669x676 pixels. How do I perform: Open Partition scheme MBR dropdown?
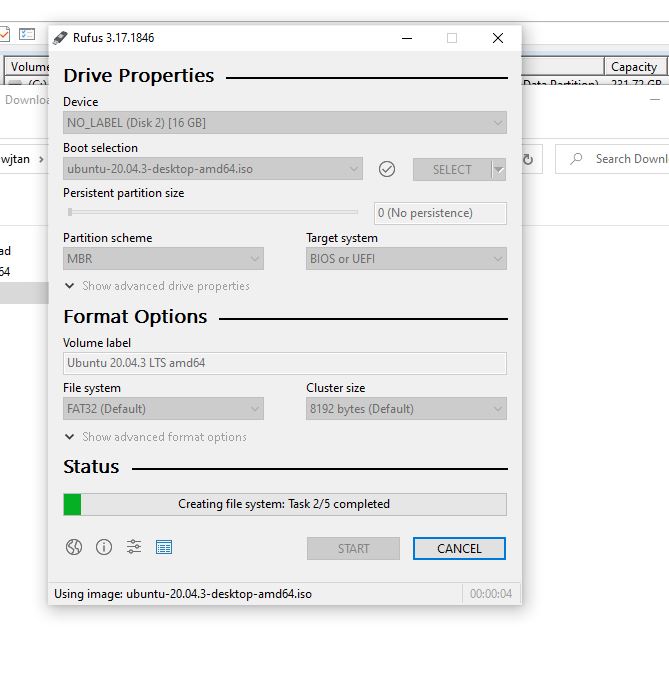[163, 259]
